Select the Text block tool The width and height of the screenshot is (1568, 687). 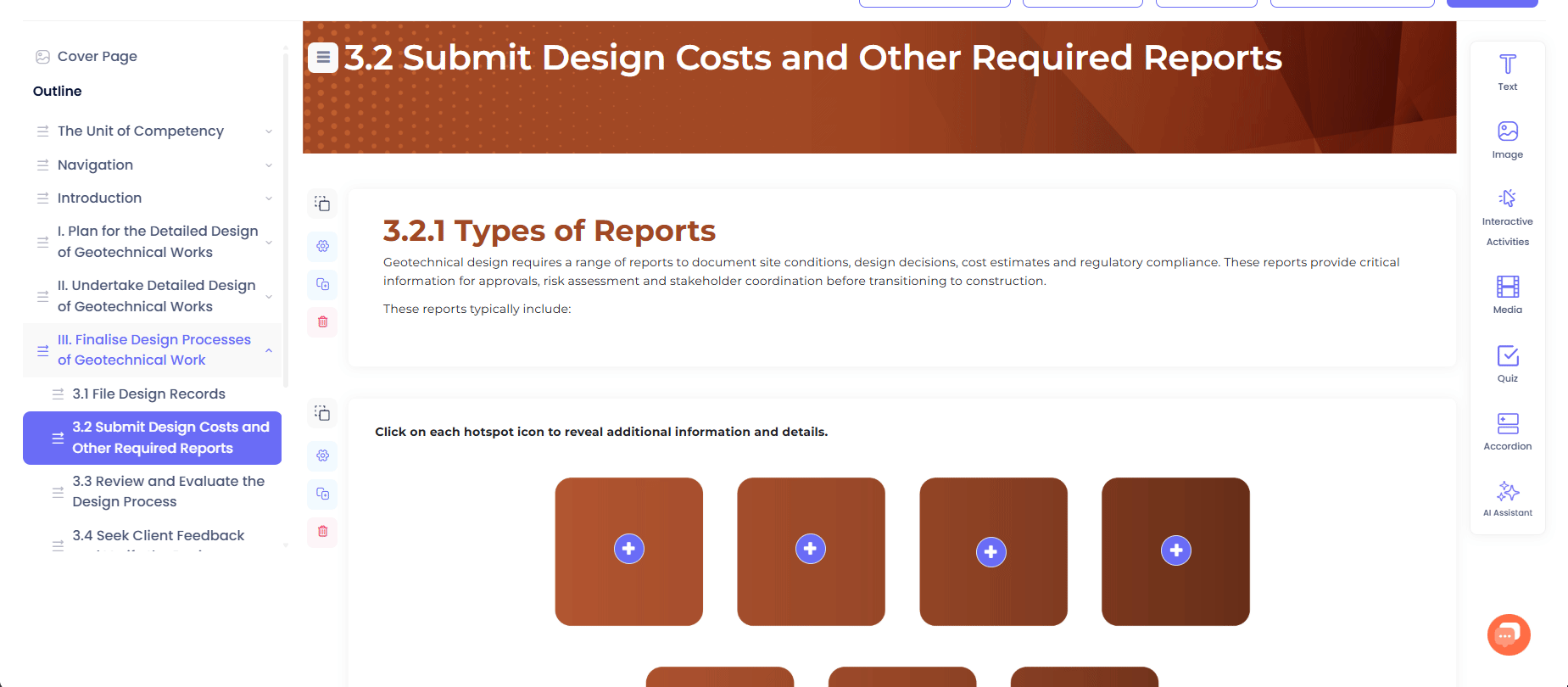(1507, 72)
